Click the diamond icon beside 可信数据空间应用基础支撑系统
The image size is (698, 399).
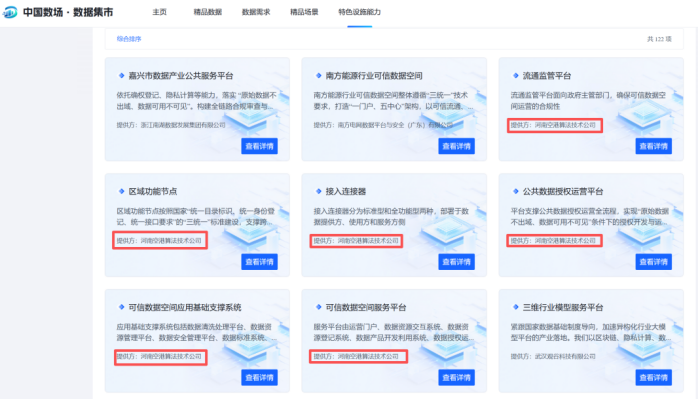(121, 307)
